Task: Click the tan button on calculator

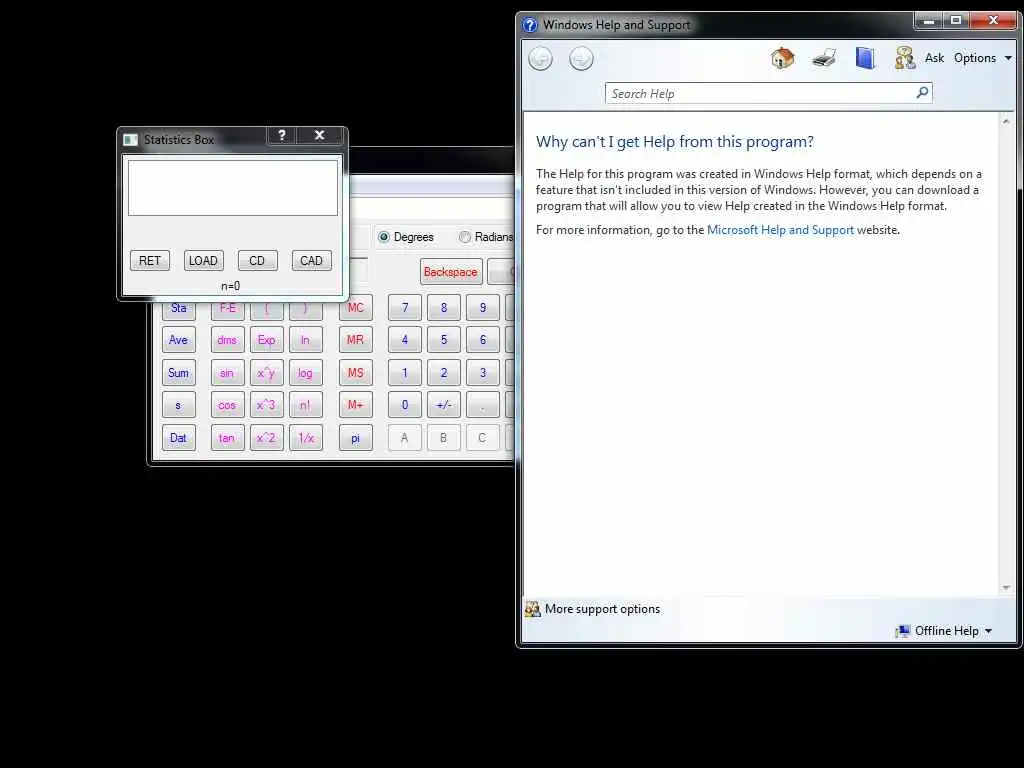Action: tap(227, 438)
